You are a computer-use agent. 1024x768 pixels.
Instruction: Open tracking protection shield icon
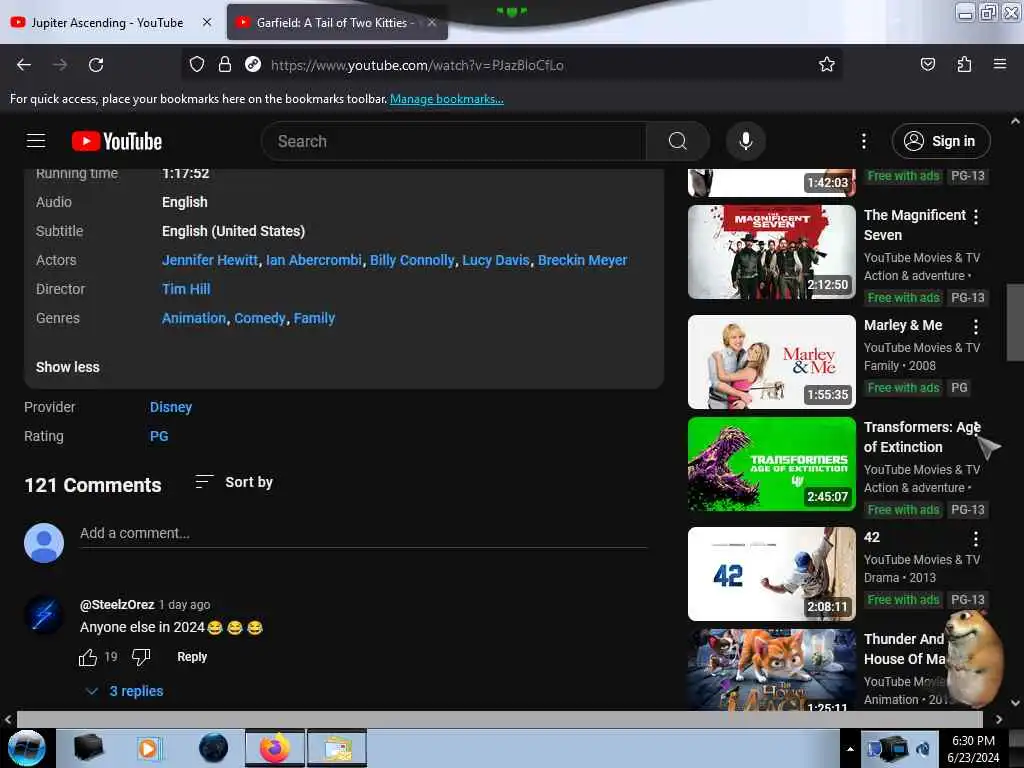click(197, 64)
